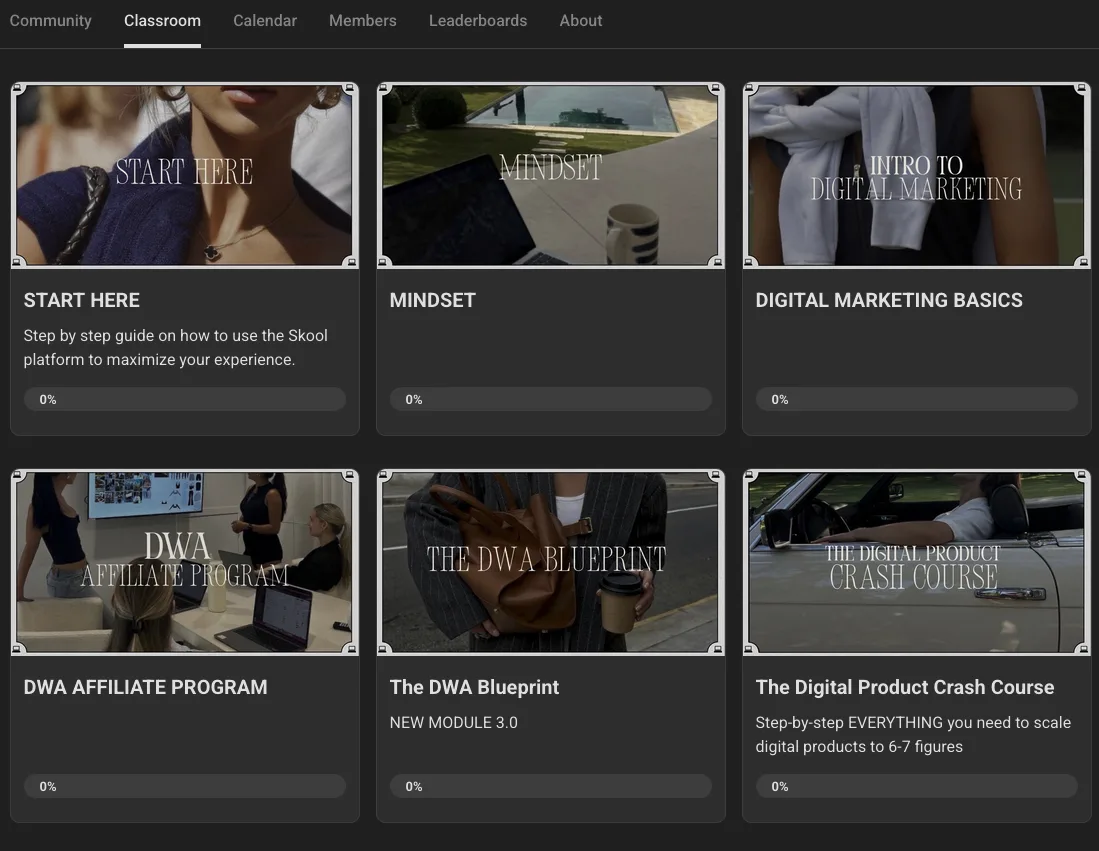Go to the Members tab
The width and height of the screenshot is (1099, 851).
[362, 21]
